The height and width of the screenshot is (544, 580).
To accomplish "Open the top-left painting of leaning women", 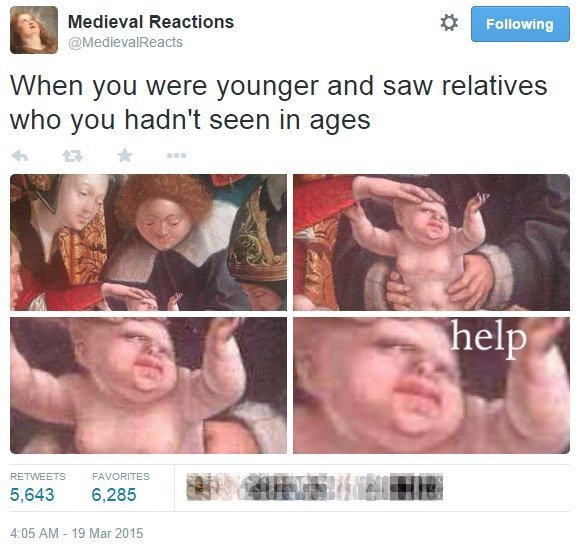I will pyautogui.click(x=148, y=242).
